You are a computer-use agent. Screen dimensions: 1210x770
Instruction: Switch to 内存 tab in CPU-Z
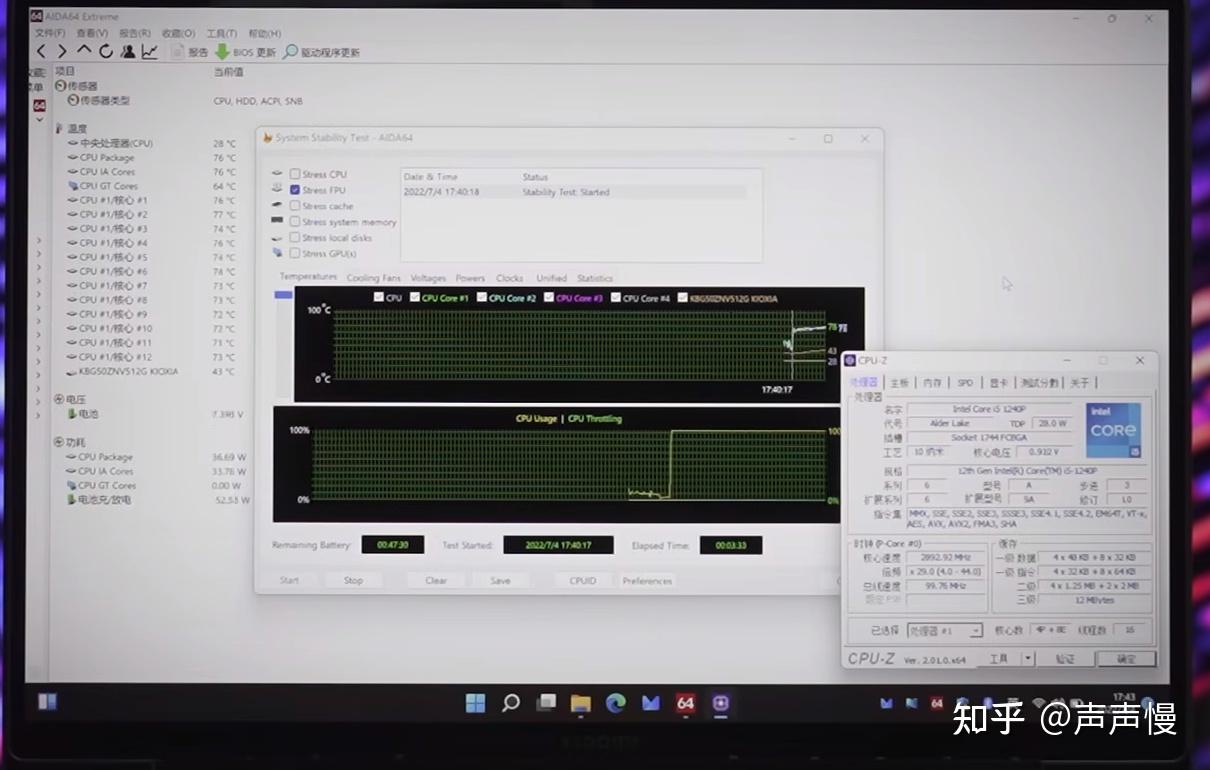point(932,382)
